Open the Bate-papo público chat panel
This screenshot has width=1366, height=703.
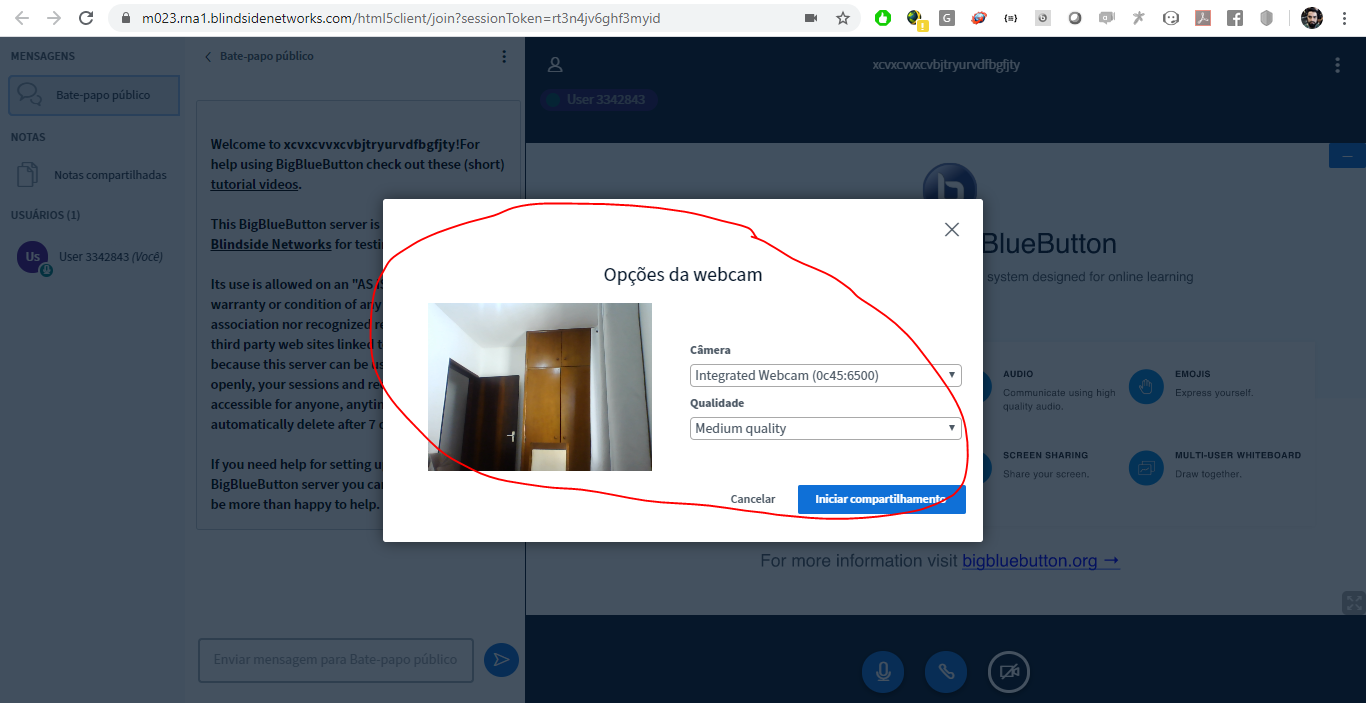93,95
